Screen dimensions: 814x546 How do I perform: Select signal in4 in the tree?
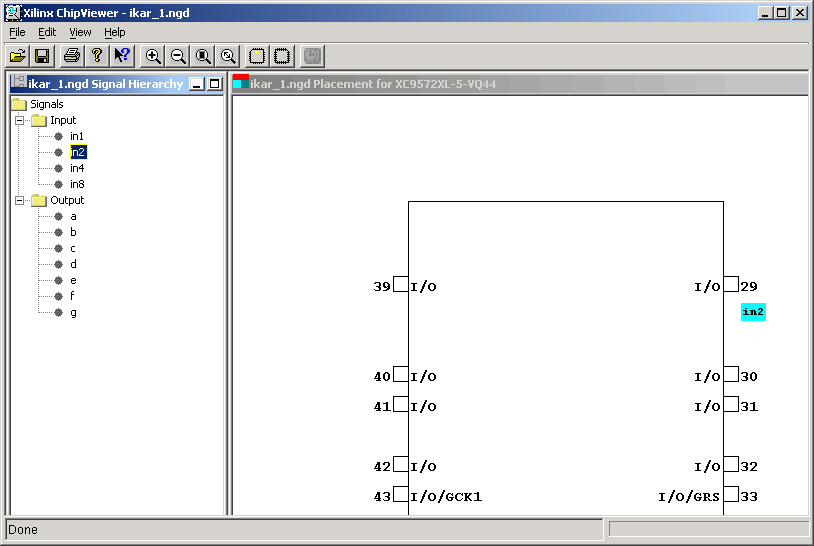click(x=77, y=168)
